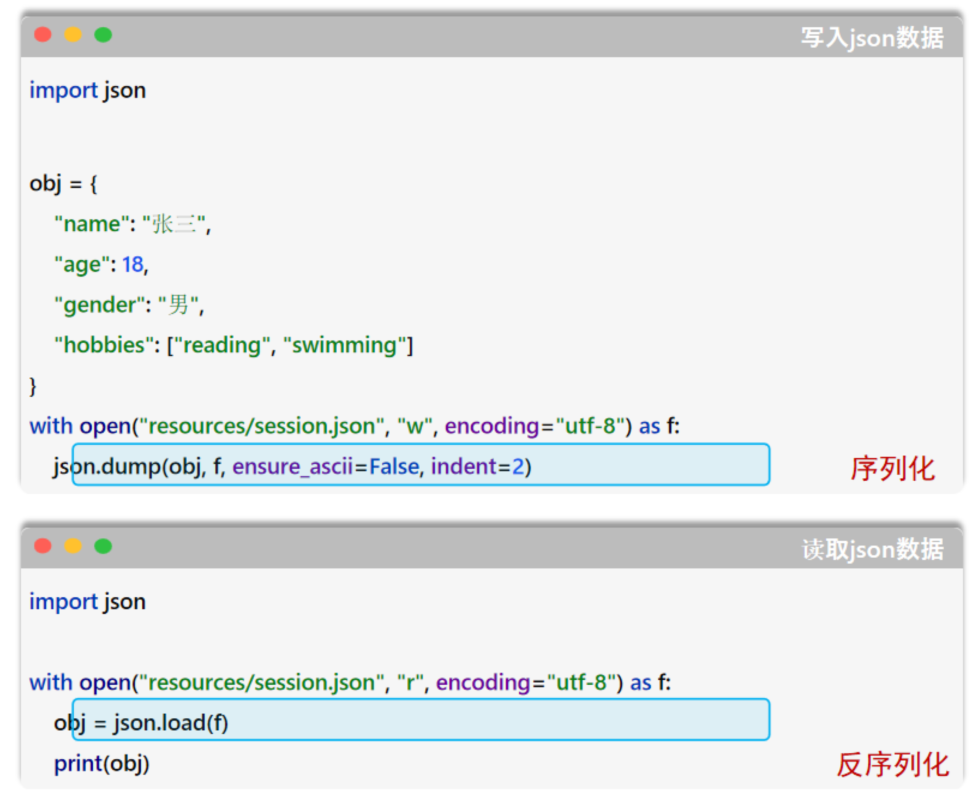Viewport: 976px width, 808px height.
Task: Click red close dot in 写入json数据 window
Action: 42,35
